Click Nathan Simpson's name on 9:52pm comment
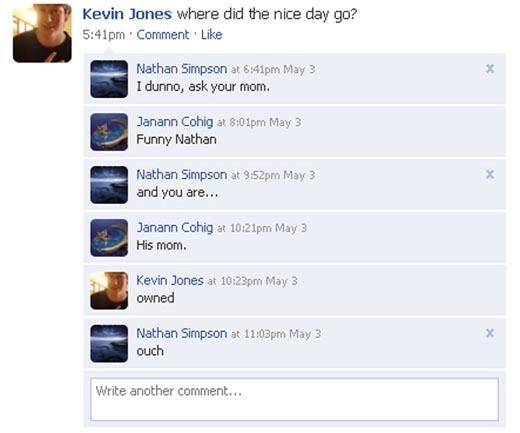 (182, 175)
